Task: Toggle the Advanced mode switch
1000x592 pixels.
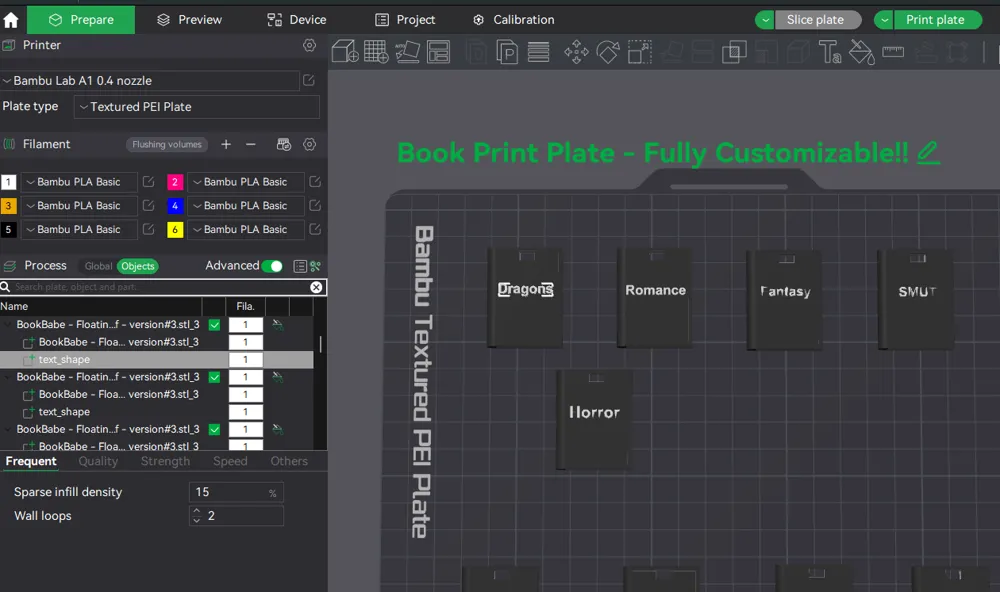Action: [272, 266]
